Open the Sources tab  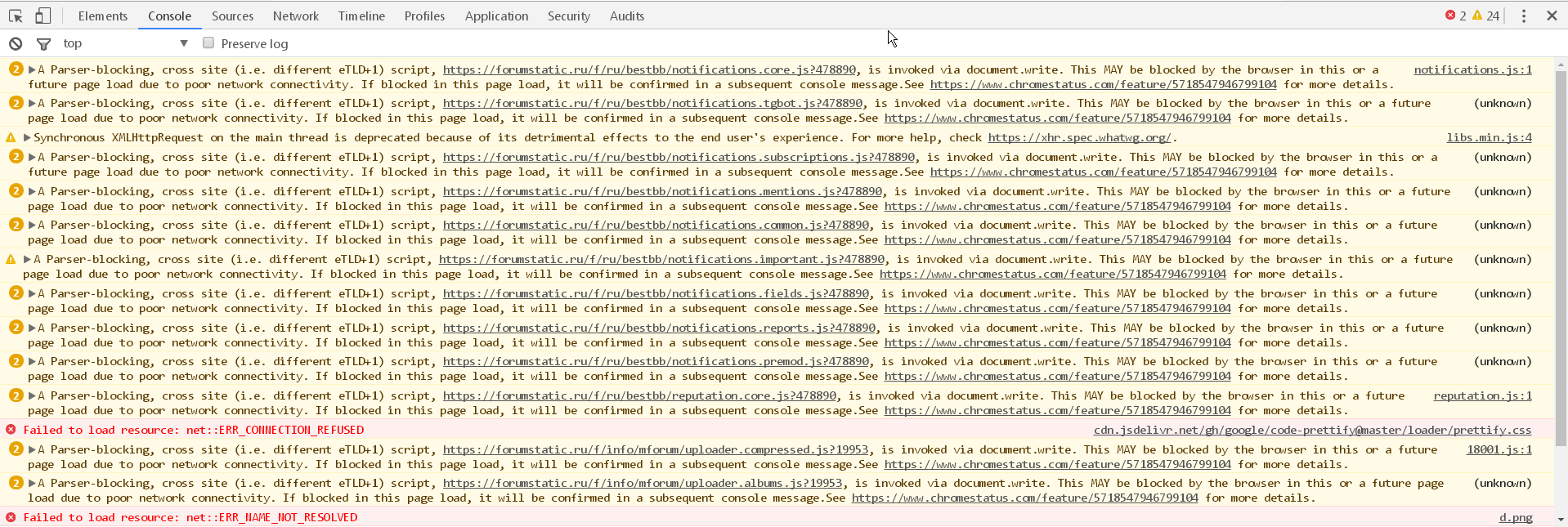(x=232, y=16)
